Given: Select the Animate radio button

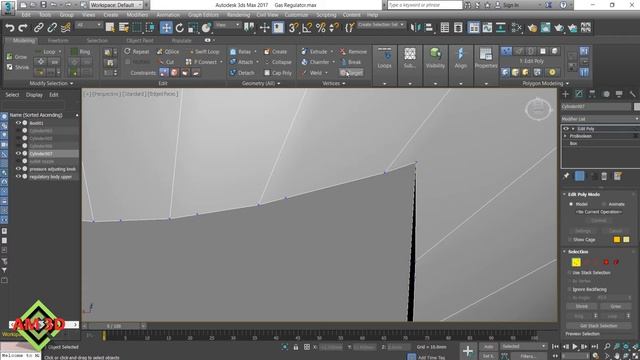Looking at the screenshot, I should [604, 204].
